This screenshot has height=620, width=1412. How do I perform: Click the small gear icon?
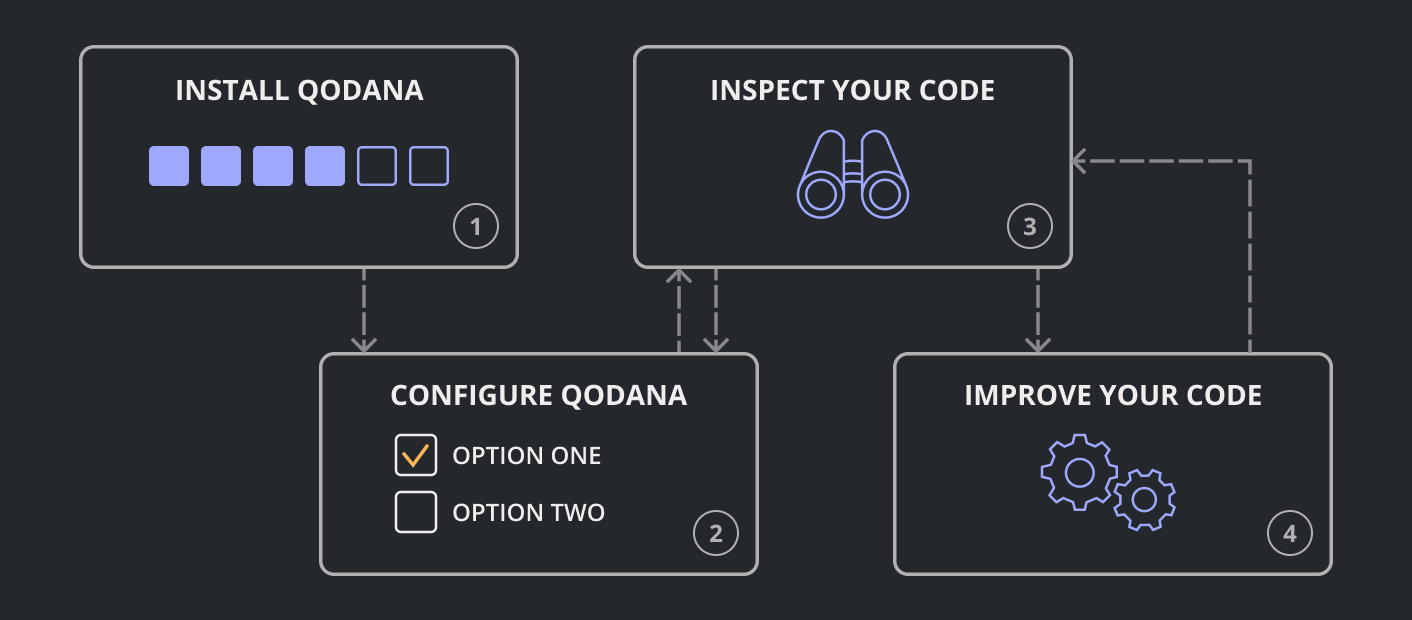coord(1144,498)
